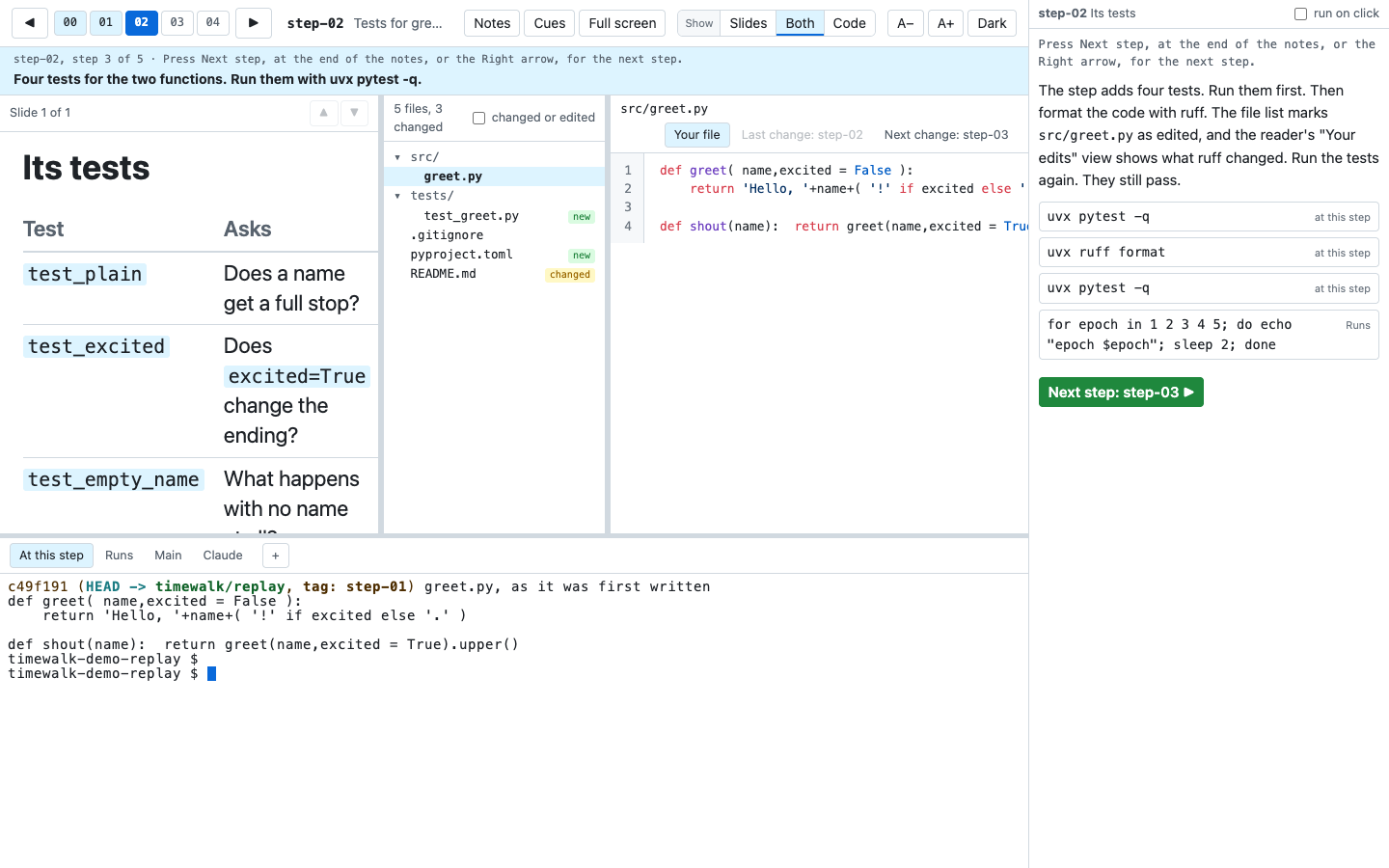Tick the changed or edited filter checkbox
This screenshot has height=868, width=1389.
pos(478,118)
